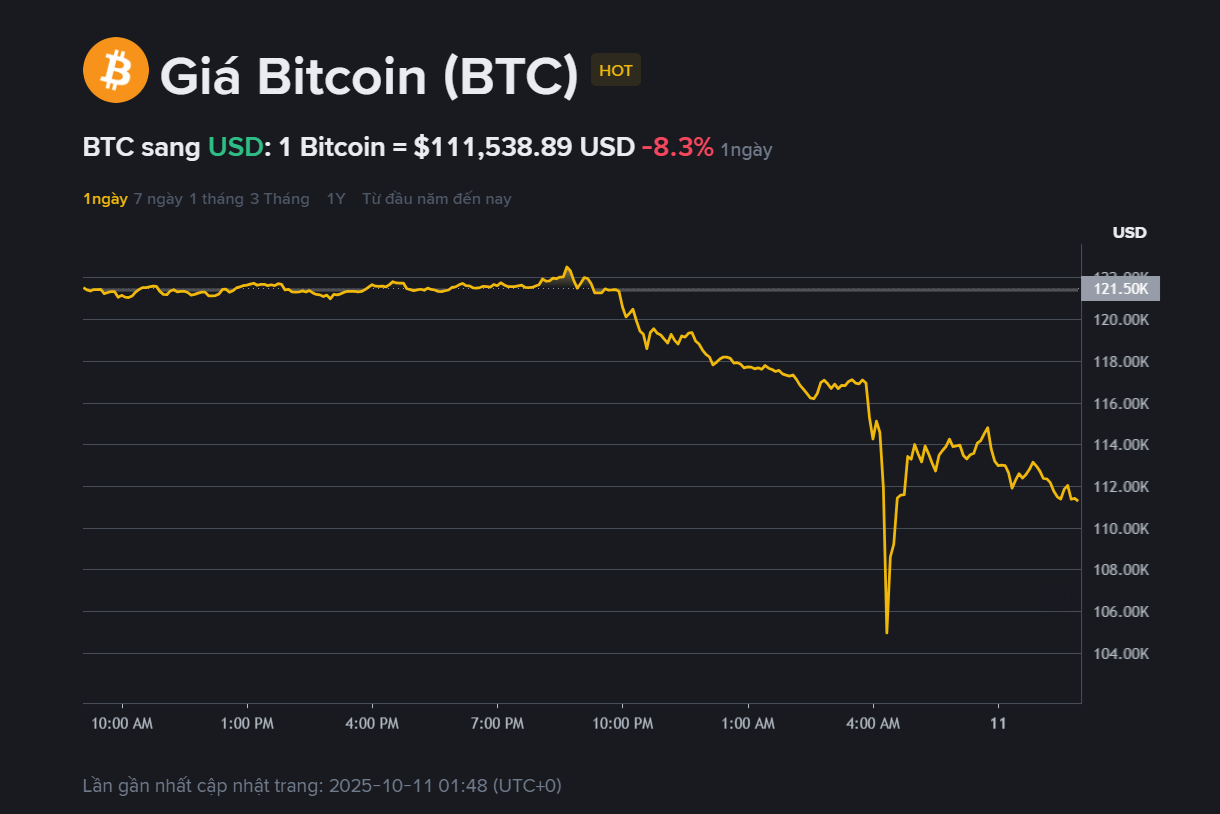Click the orange price line at its lowest dip
This screenshot has height=814, width=1220.
886,630
